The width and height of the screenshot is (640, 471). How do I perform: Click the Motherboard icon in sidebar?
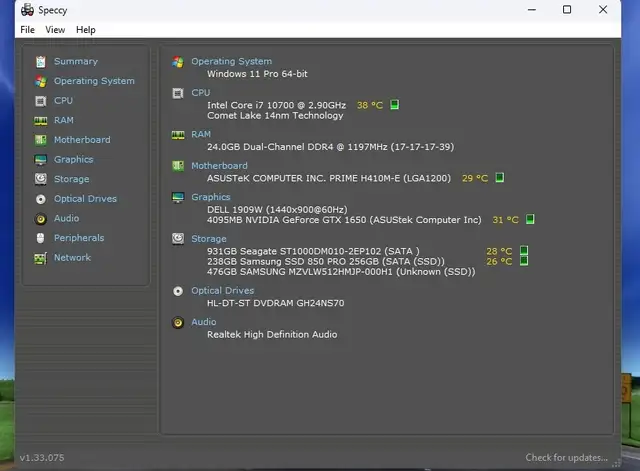40,140
